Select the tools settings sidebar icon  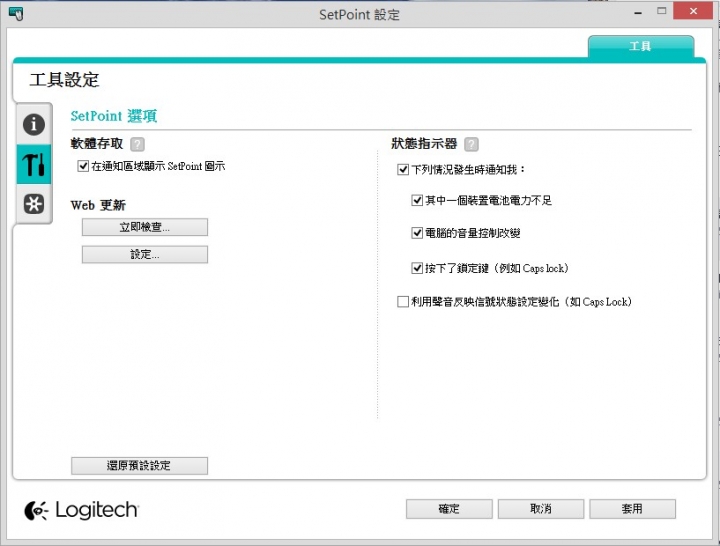(34, 164)
